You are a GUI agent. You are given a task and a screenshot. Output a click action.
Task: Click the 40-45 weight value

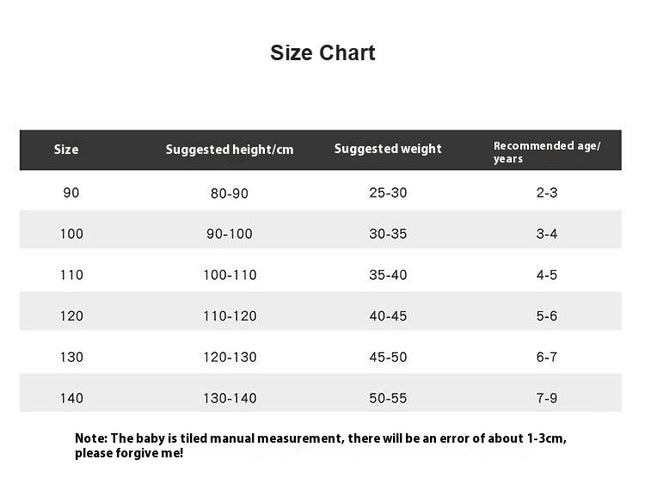(388, 316)
